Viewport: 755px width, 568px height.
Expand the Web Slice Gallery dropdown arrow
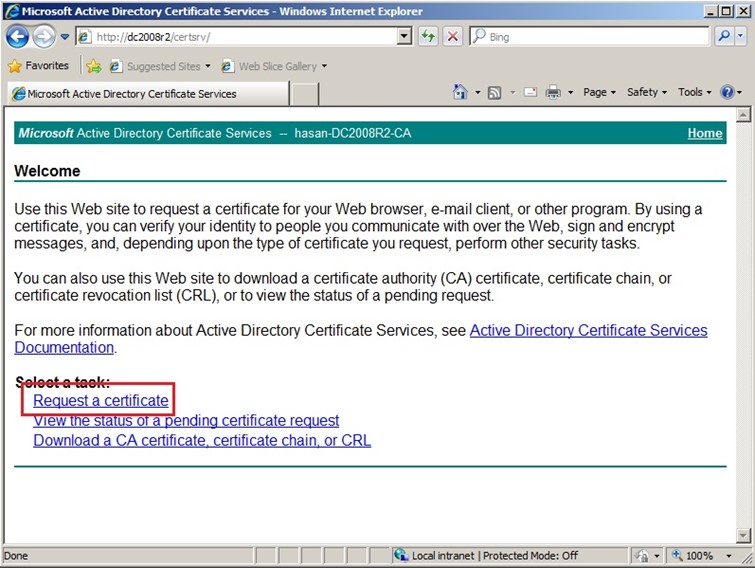click(325, 66)
